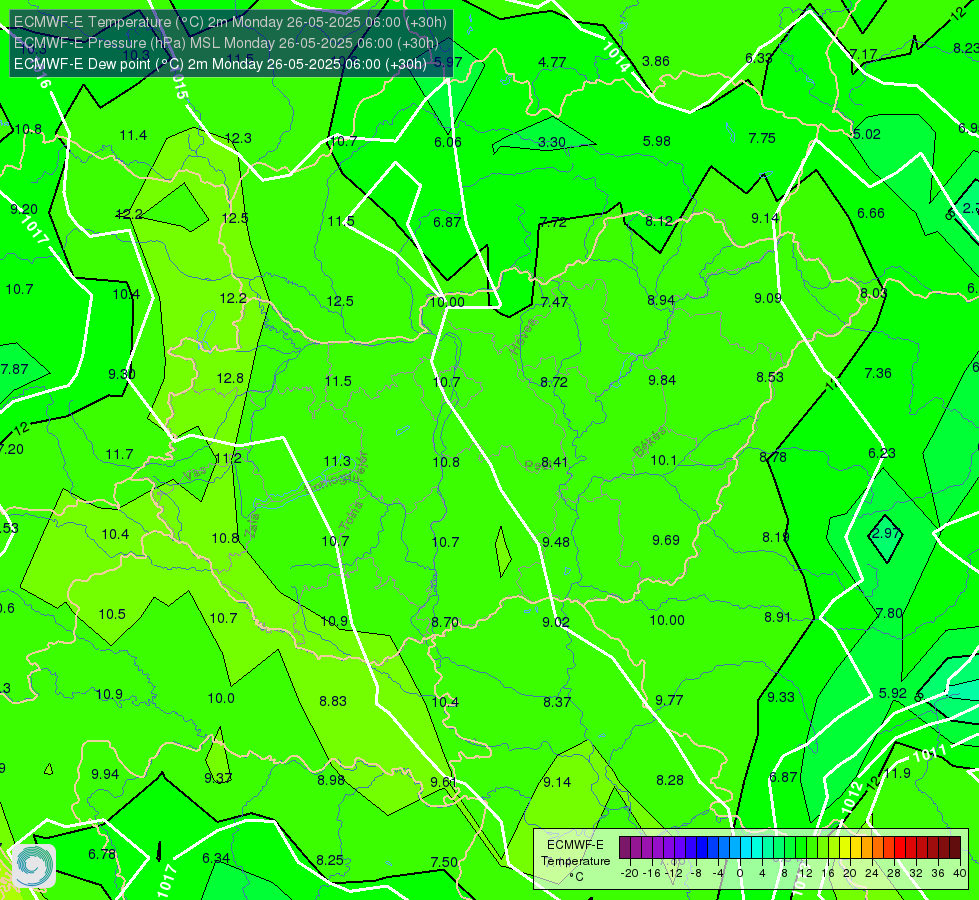Click the 8.94 temperature value
The image size is (979, 900).
661,300
